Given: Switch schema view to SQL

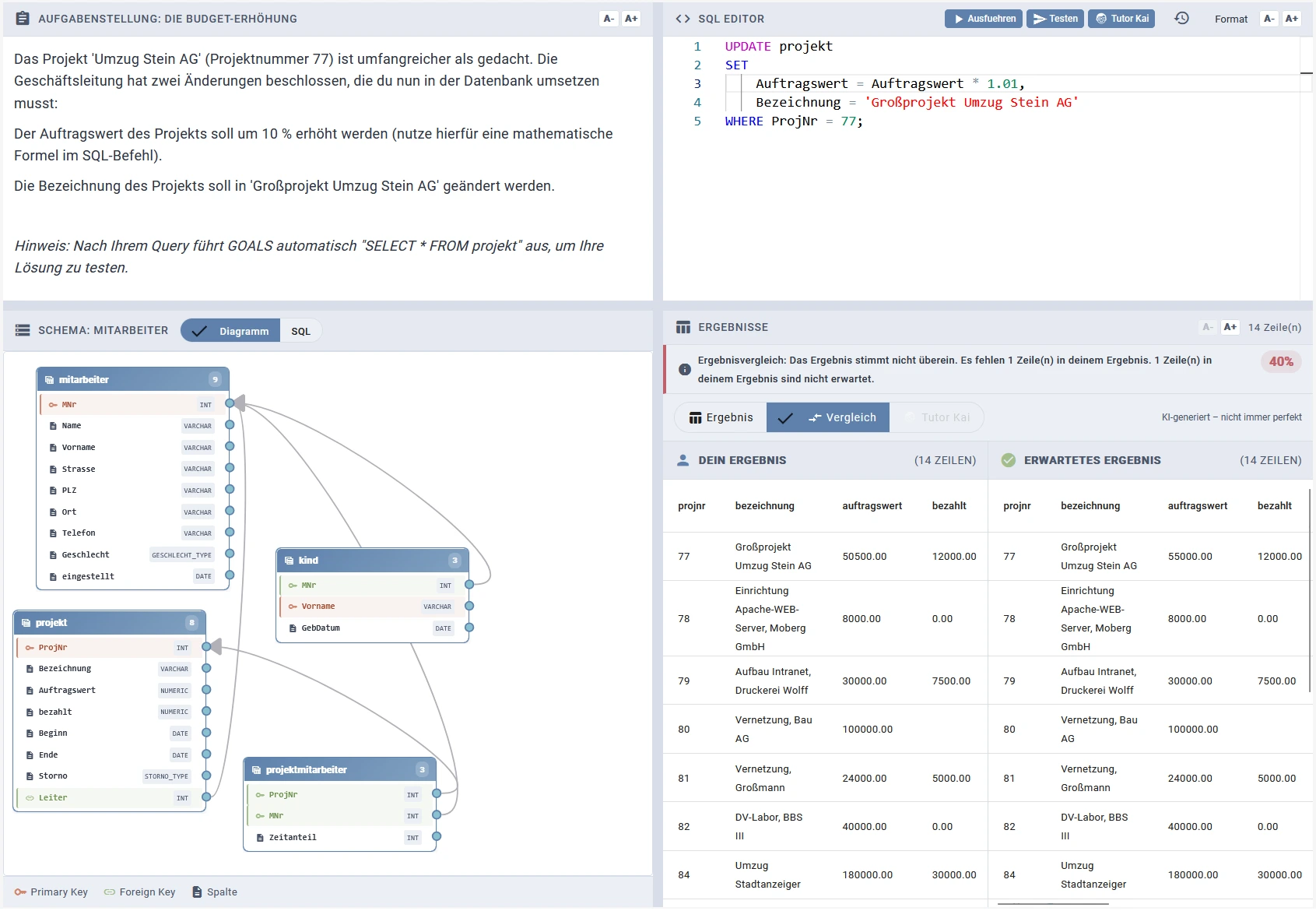Looking at the screenshot, I should 300,330.
